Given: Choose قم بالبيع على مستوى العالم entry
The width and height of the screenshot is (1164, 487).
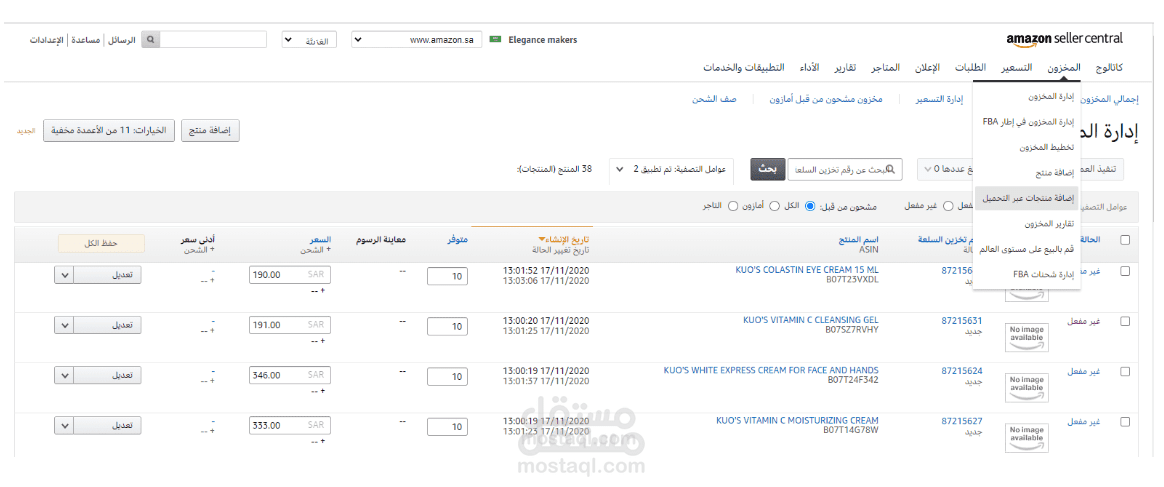Looking at the screenshot, I should [1027, 249].
